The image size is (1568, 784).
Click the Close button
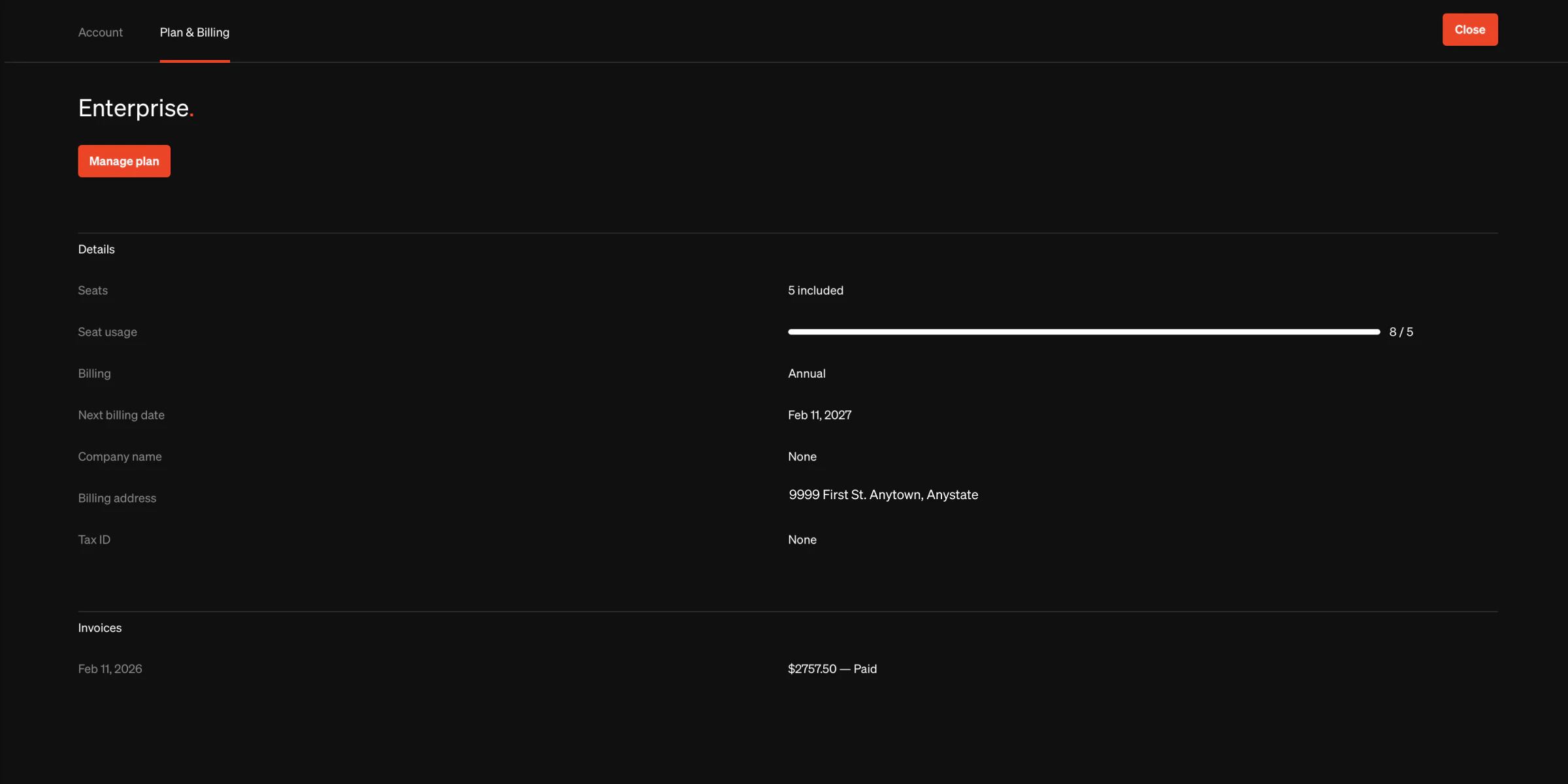(1469, 29)
